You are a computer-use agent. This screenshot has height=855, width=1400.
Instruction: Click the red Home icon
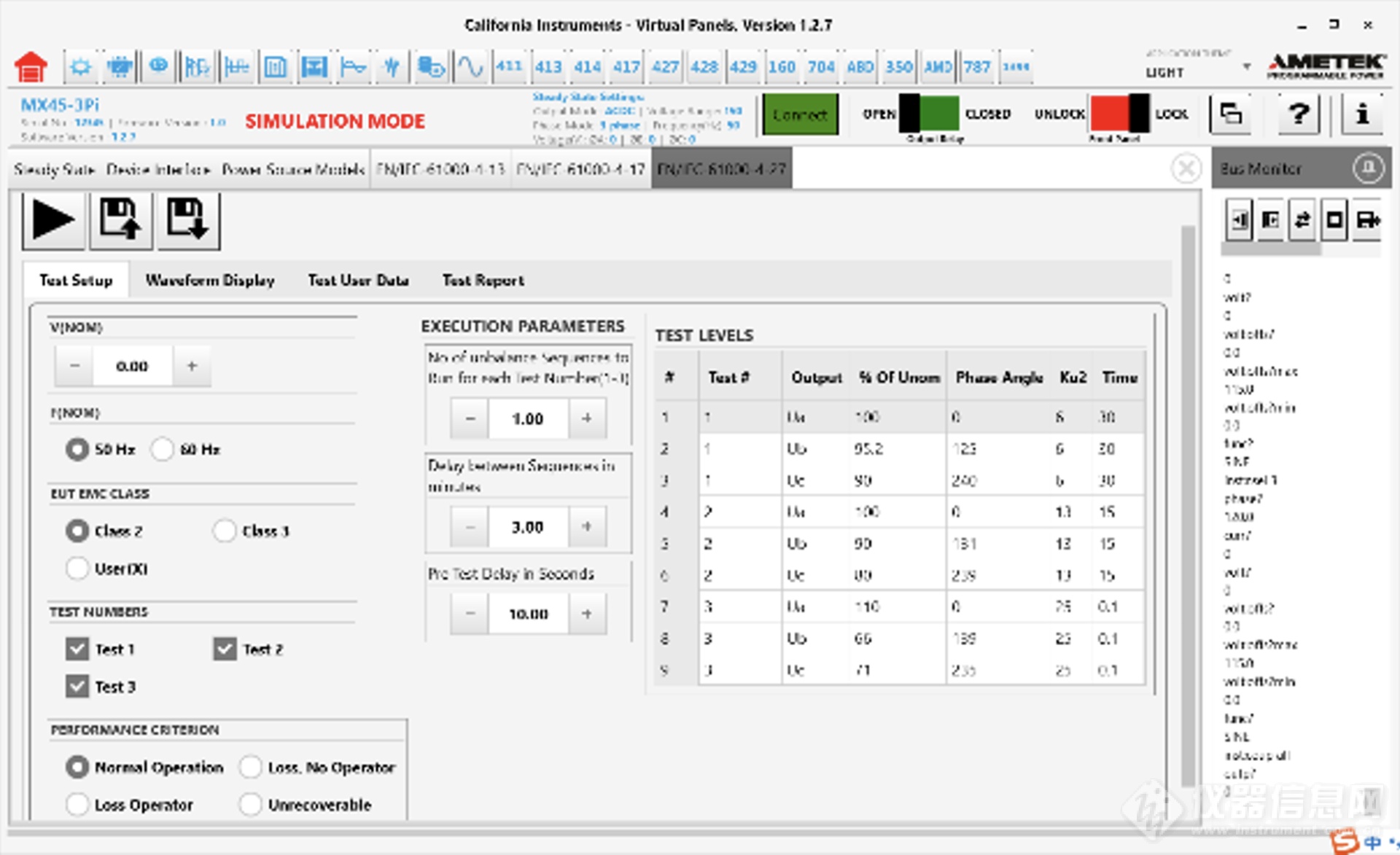pos(31,67)
